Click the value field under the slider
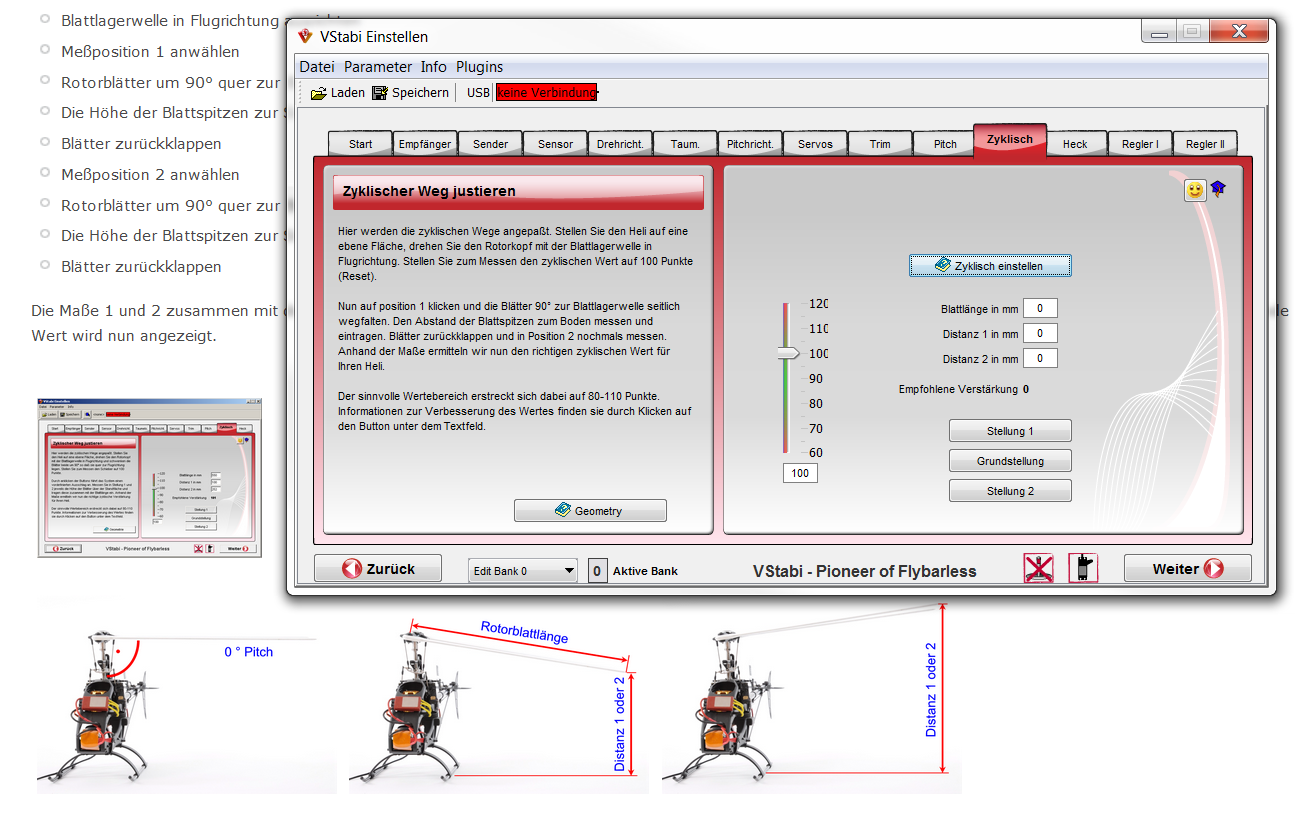1307x813 pixels. (800, 473)
